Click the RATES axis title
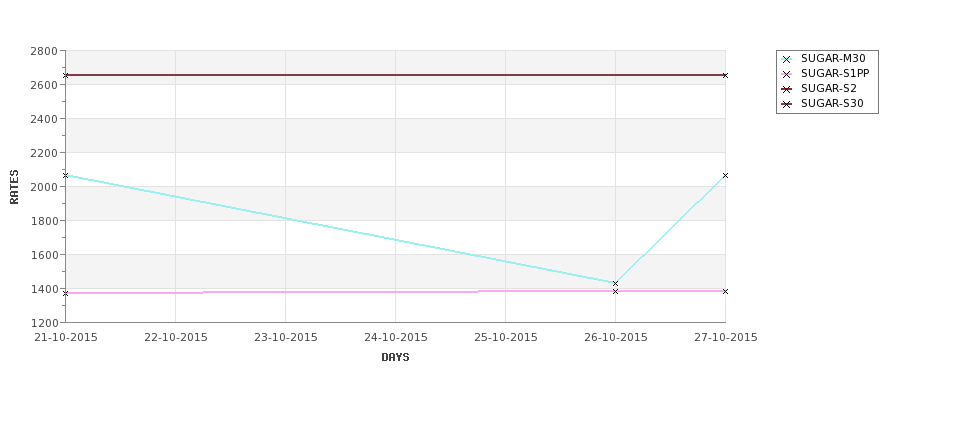This screenshot has height=429, width=975. pos(14,187)
